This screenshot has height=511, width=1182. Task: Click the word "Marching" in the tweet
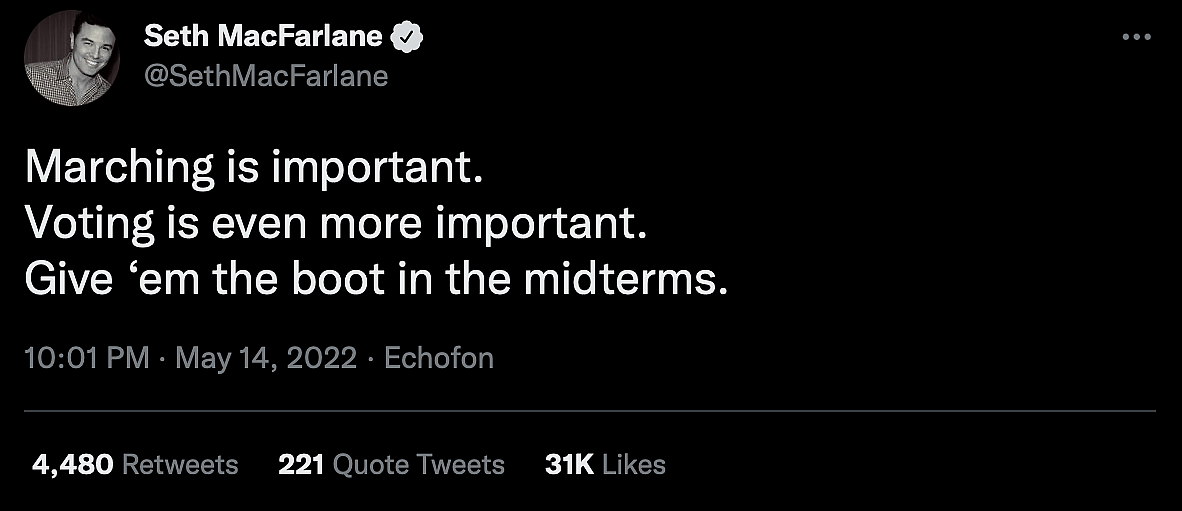click(120, 167)
